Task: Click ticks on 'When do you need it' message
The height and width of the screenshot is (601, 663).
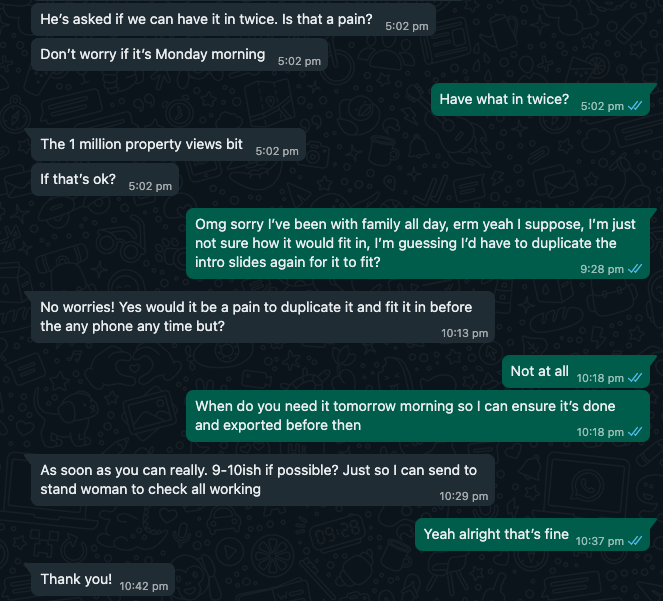Action: (635, 432)
